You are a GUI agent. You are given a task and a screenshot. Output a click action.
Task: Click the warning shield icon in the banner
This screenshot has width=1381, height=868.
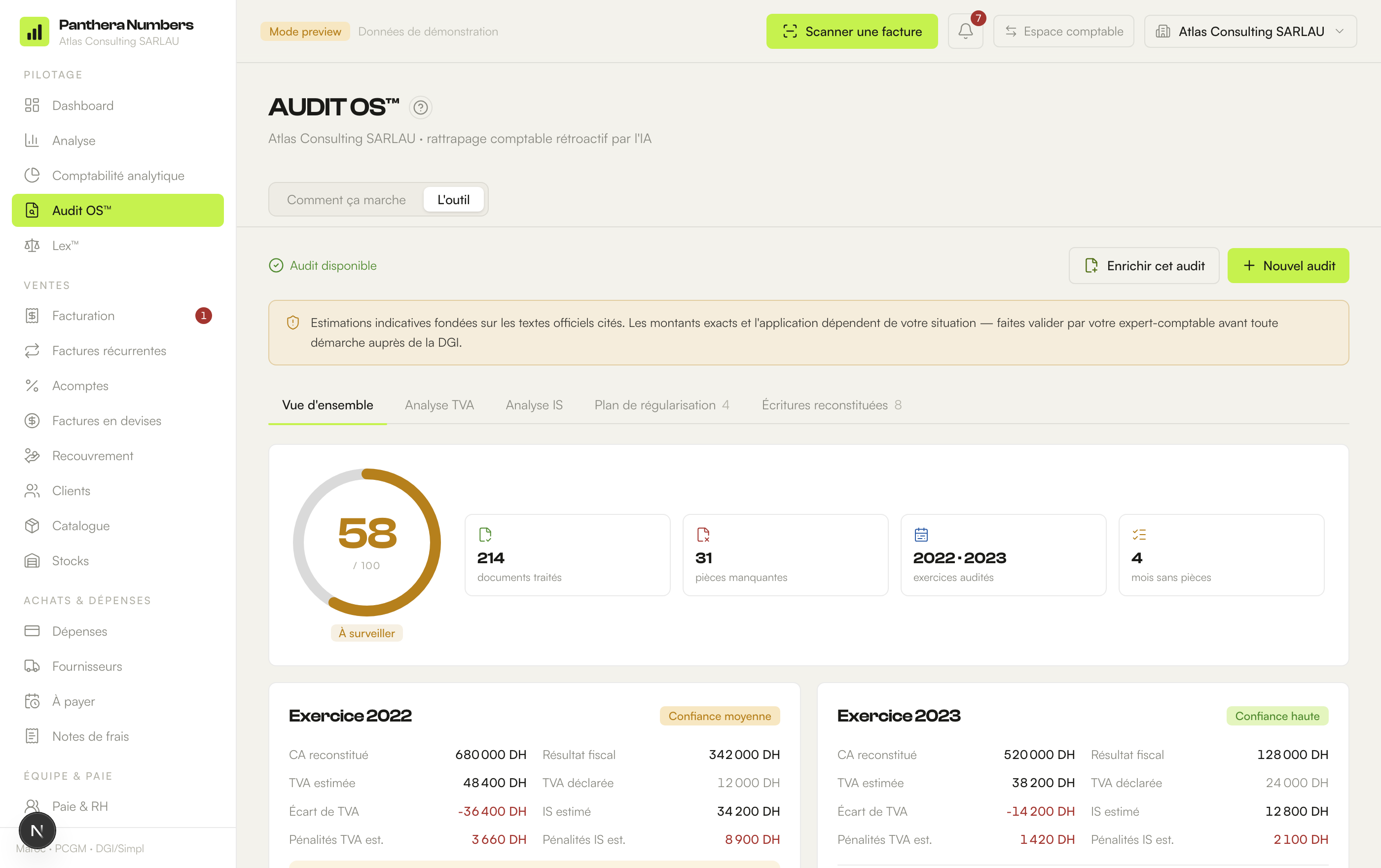pyautogui.click(x=292, y=323)
